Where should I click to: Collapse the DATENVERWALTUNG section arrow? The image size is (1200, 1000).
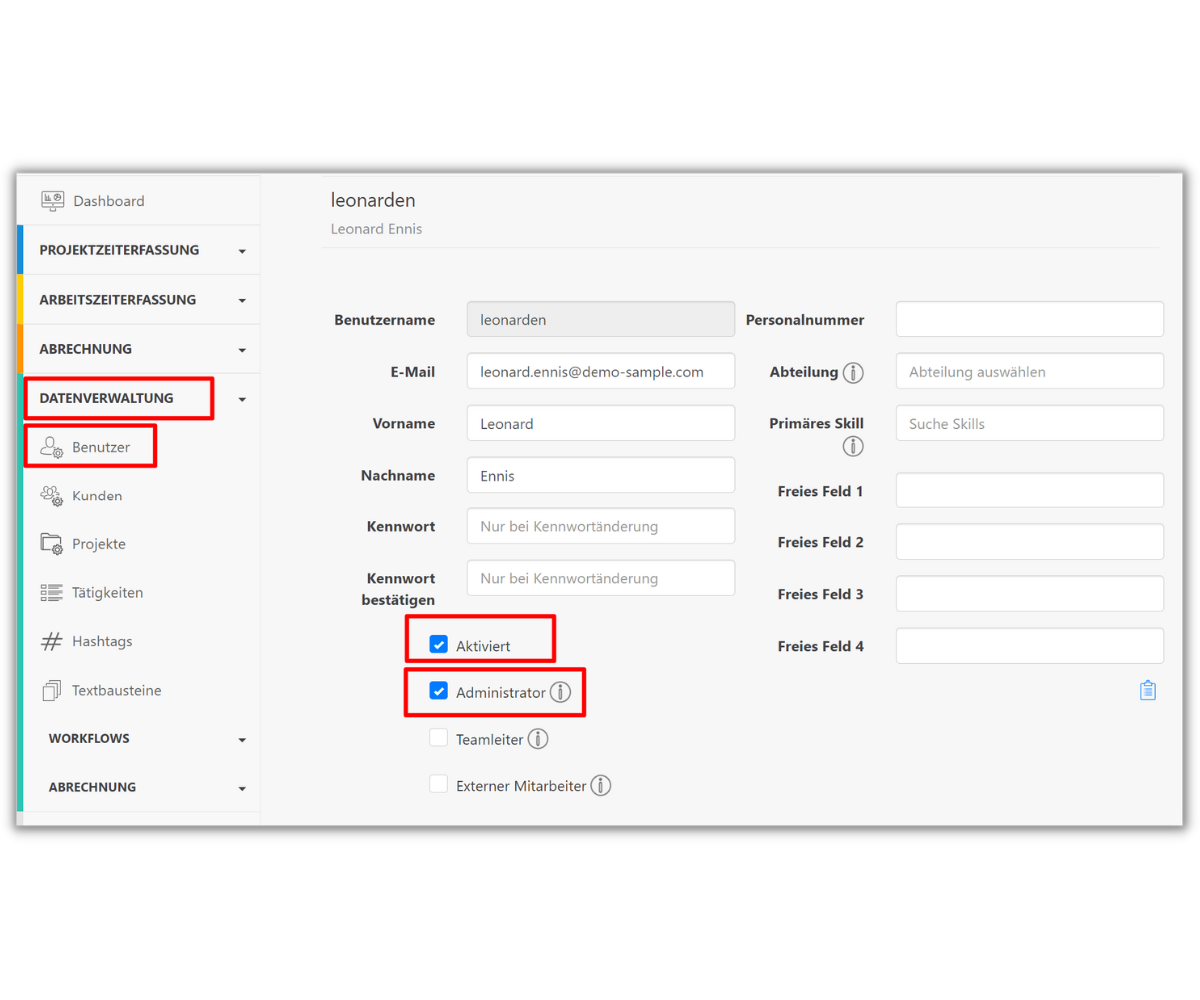pyautogui.click(x=242, y=400)
